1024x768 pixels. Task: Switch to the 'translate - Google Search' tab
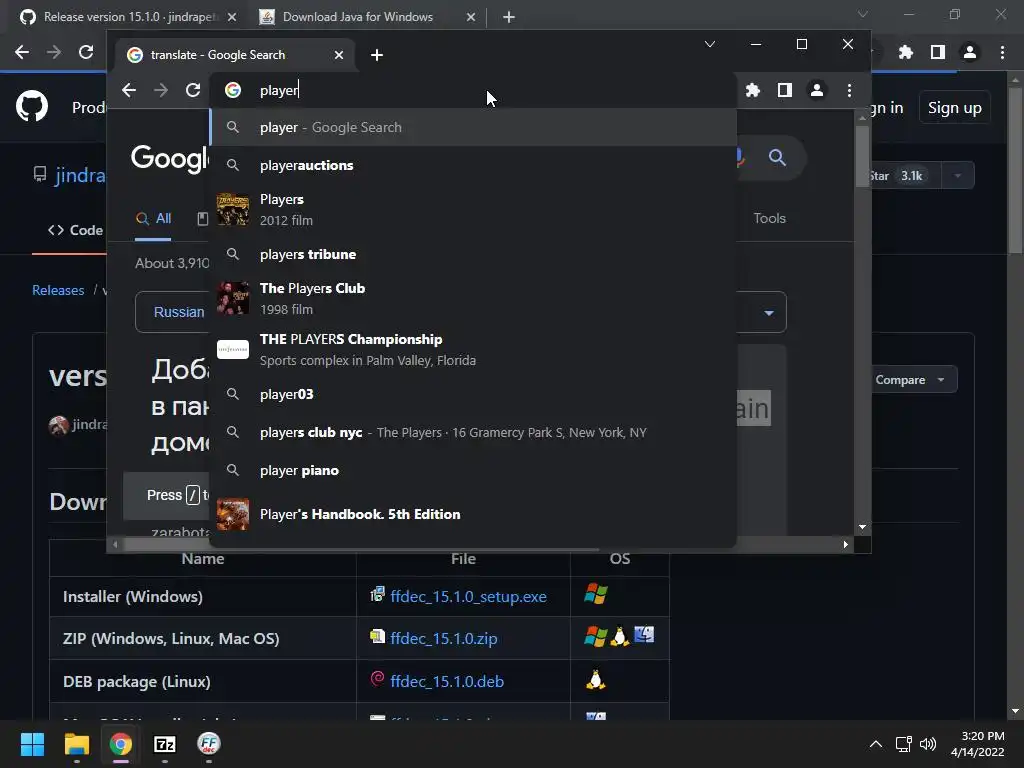235,55
